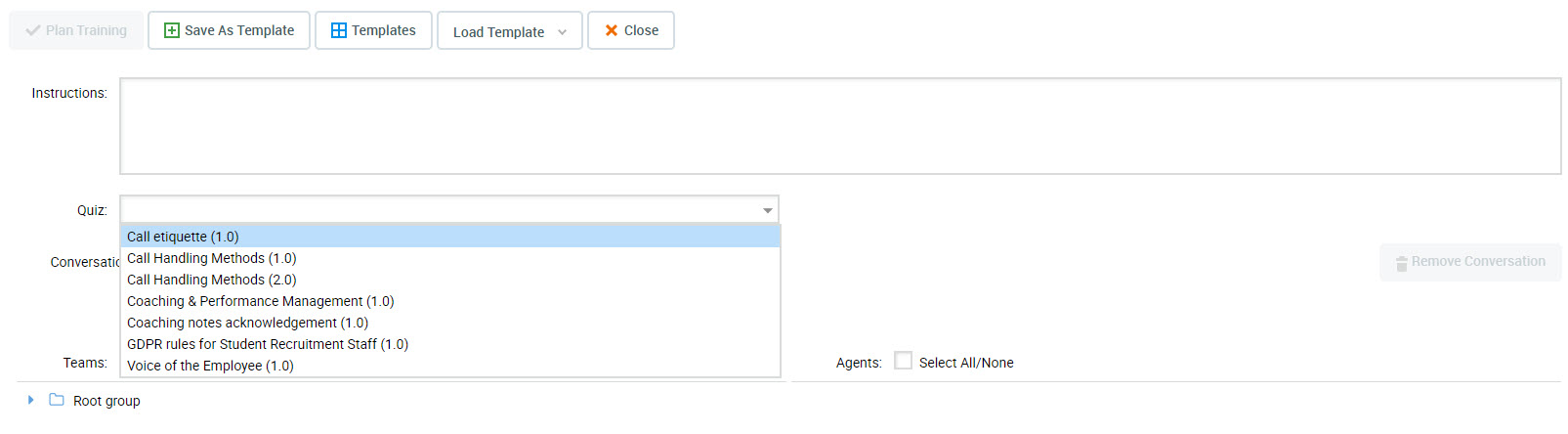Image resolution: width=1568 pixels, height=434 pixels.
Task: Select GDPR rules for Student Recruitment Staff
Action: pos(267,344)
